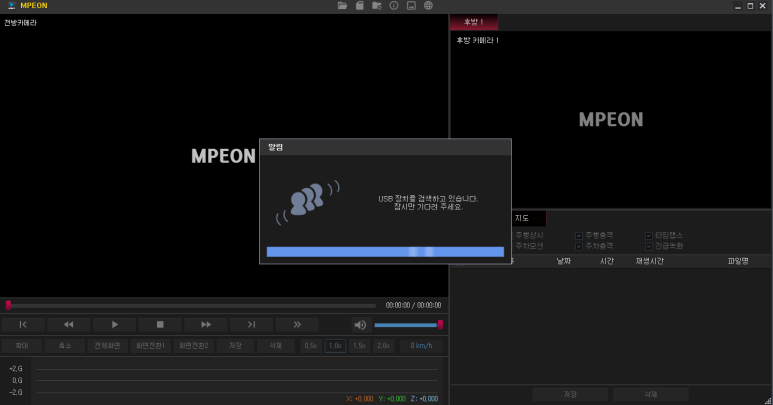This screenshot has width=773, height=405.
Task: Set playback speed to 0.5x
Action: click(311, 345)
